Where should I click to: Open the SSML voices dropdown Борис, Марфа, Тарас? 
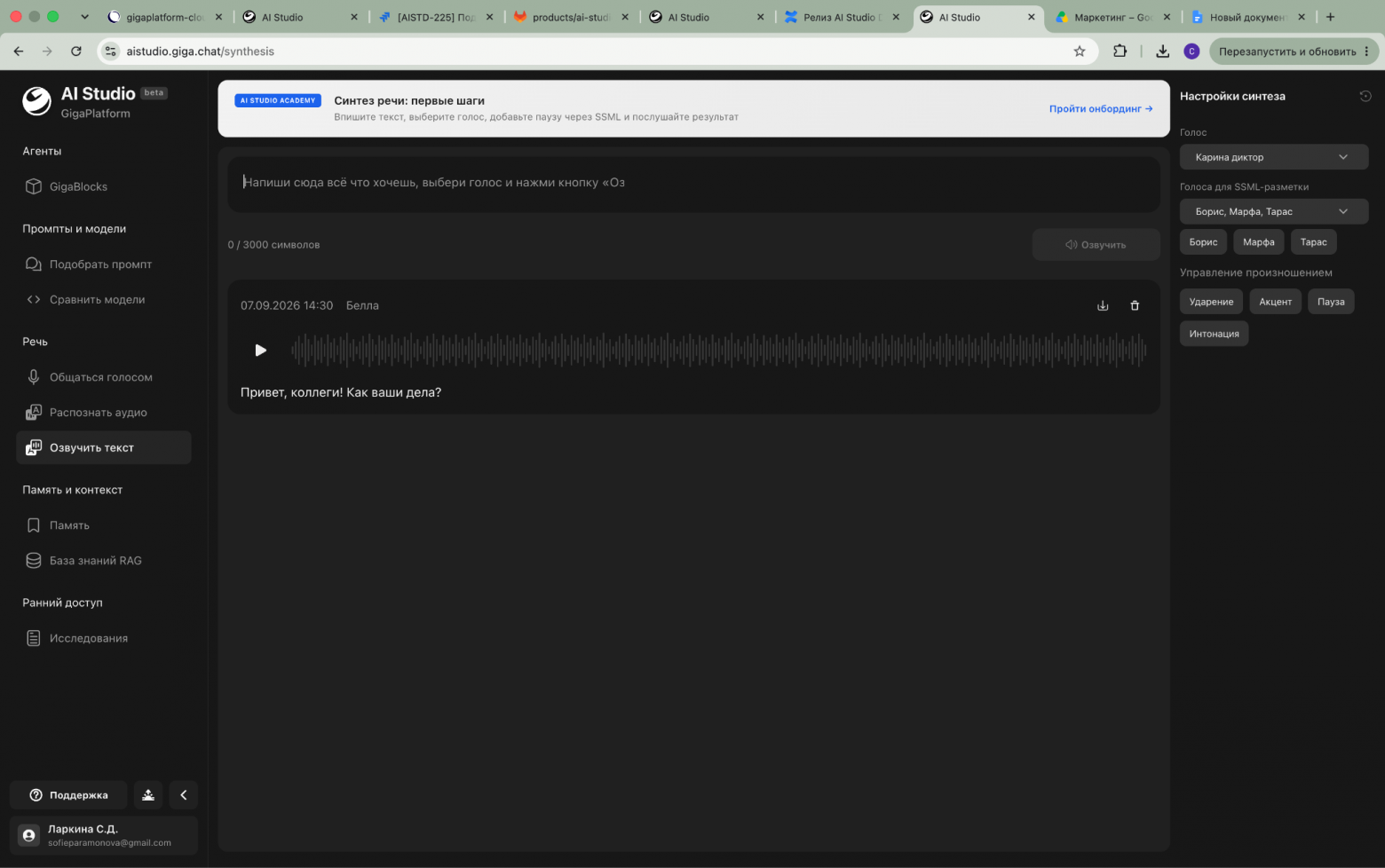point(1274,211)
